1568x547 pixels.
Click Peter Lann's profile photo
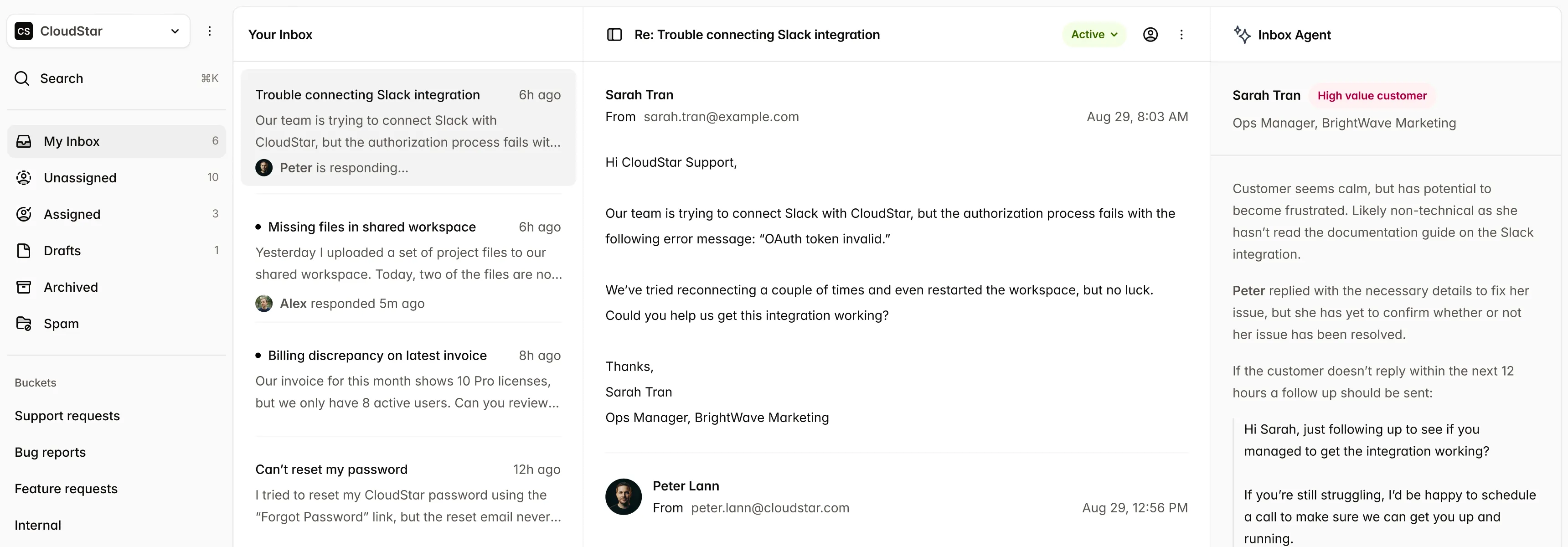(623, 496)
